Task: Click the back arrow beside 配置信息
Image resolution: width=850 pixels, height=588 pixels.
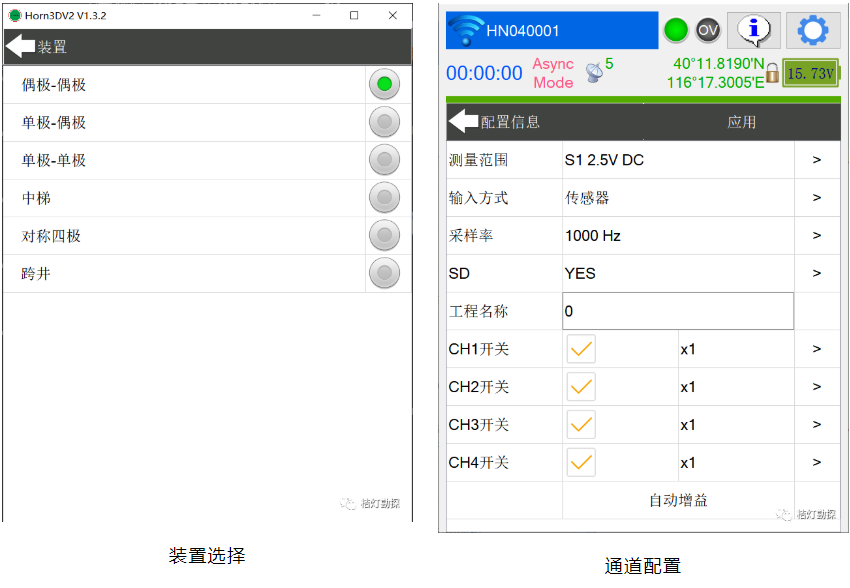Action: click(463, 121)
